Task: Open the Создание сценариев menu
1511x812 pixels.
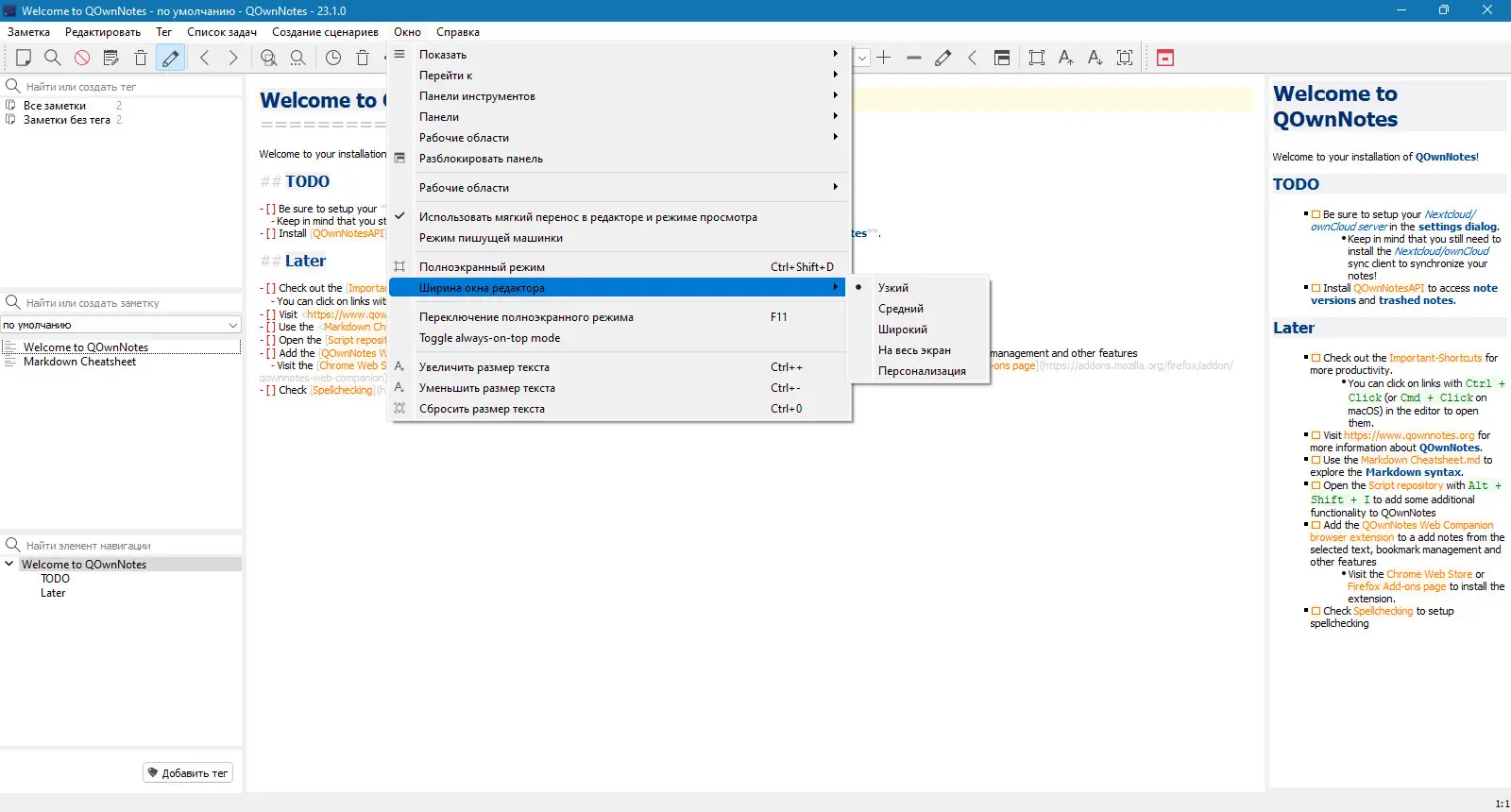Action: [326, 32]
